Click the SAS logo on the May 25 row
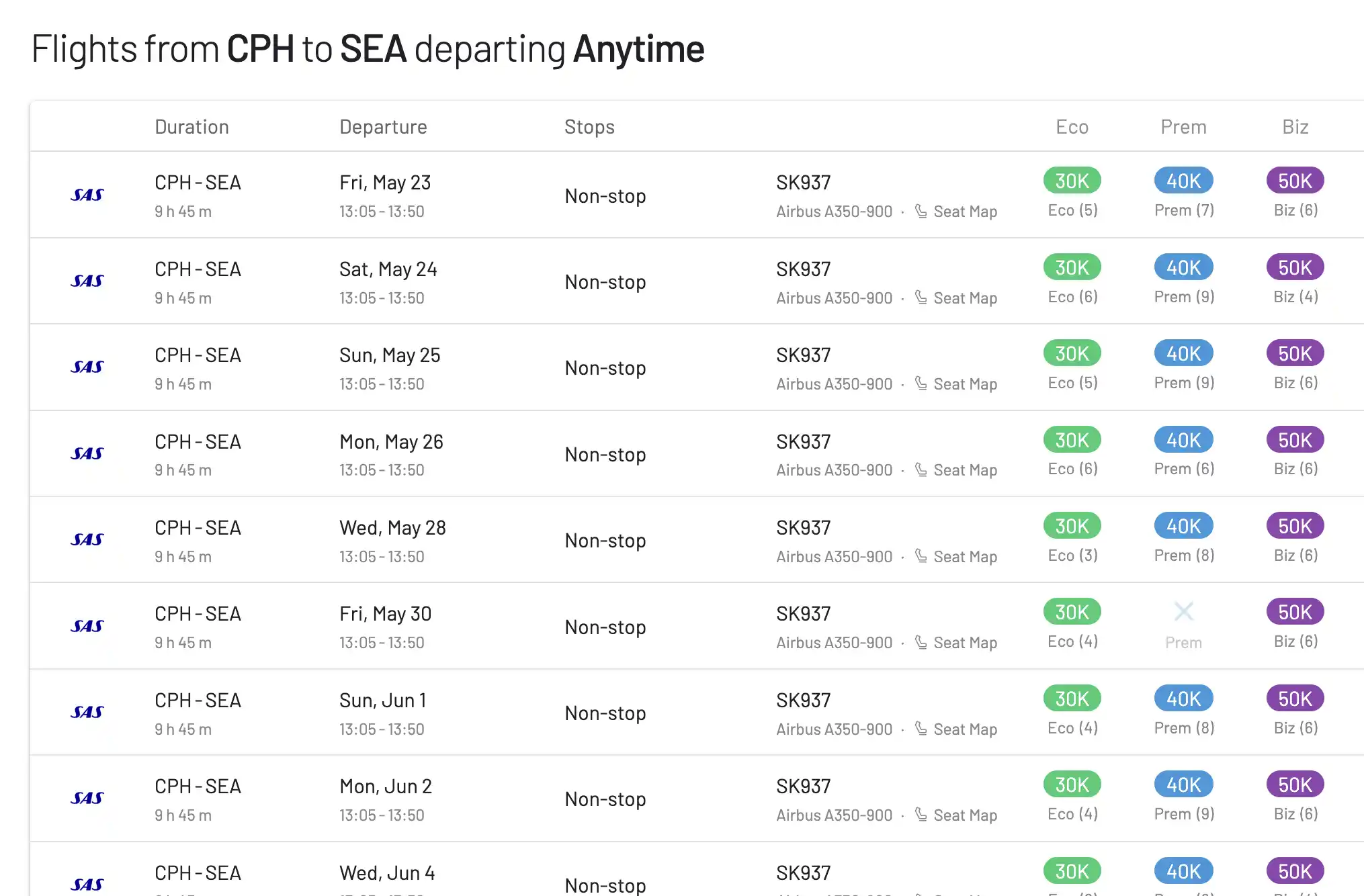1364x896 pixels. [x=87, y=367]
